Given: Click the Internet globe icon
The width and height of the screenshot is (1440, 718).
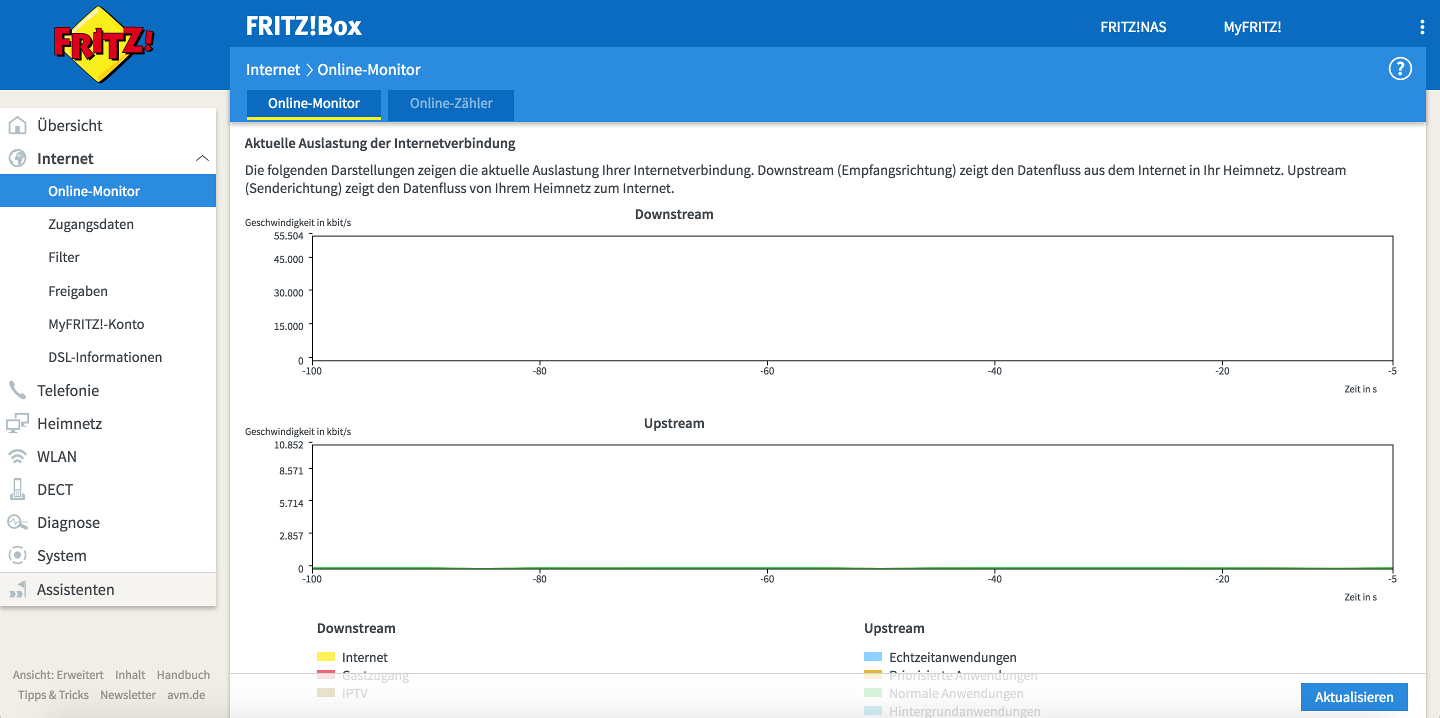Looking at the screenshot, I should pos(17,158).
